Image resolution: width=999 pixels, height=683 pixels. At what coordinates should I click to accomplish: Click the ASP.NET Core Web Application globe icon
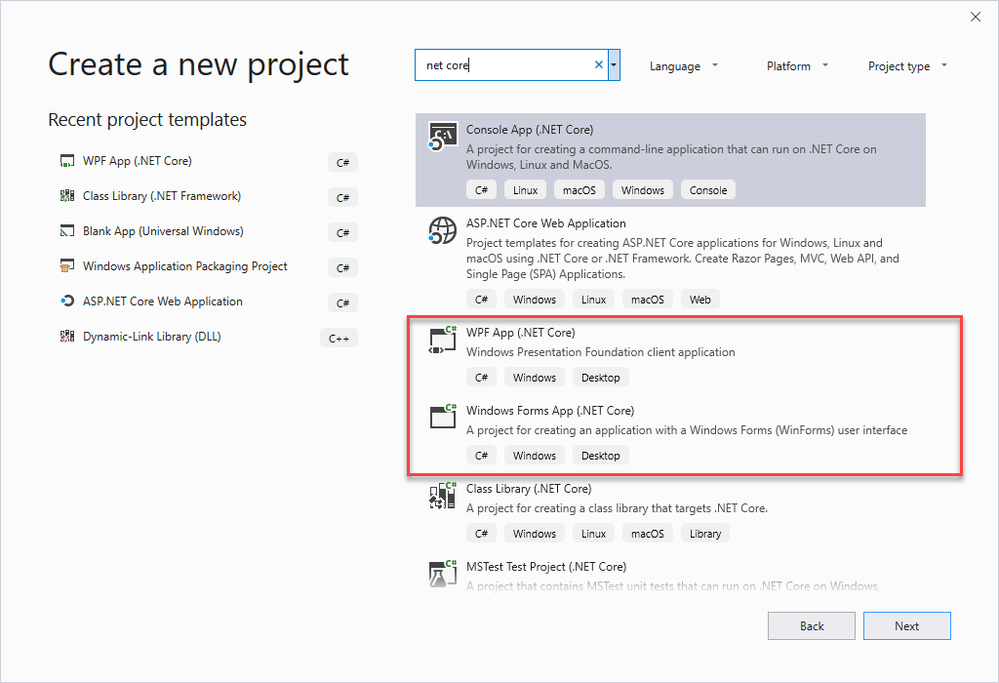pos(442,231)
